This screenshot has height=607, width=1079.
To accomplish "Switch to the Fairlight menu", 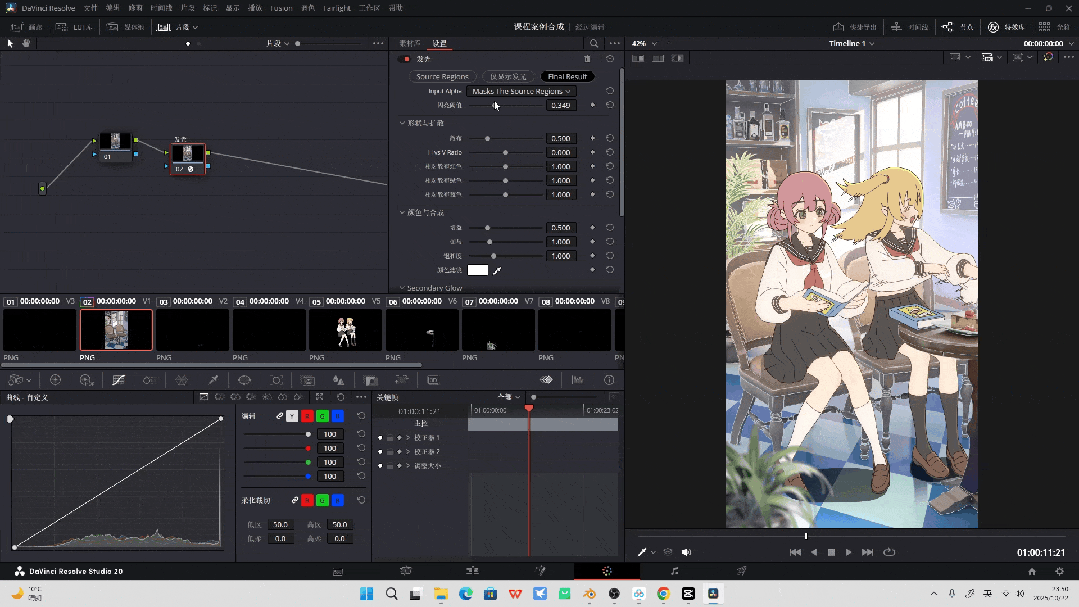I will (337, 7).
